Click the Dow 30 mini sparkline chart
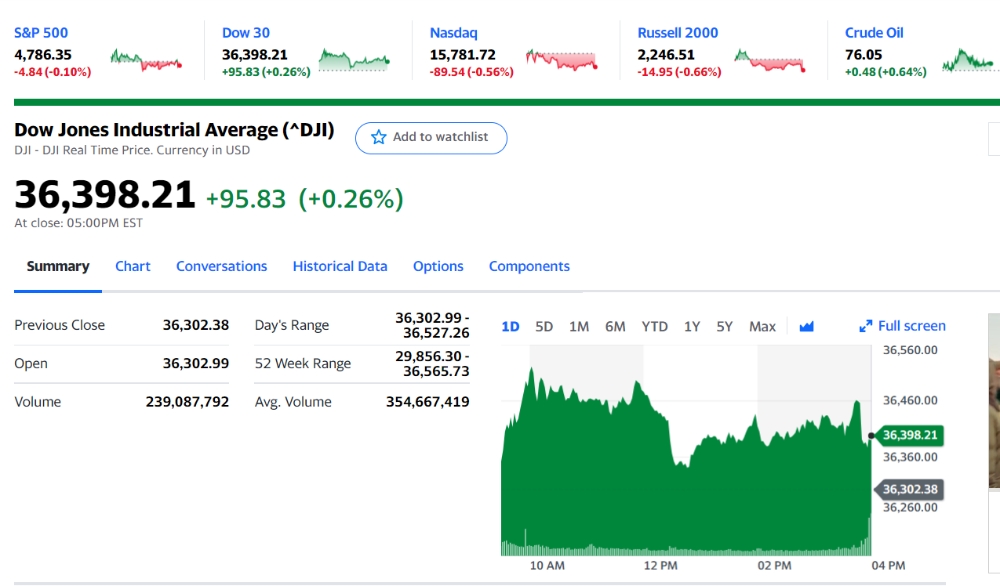1000x586 pixels. (x=354, y=60)
